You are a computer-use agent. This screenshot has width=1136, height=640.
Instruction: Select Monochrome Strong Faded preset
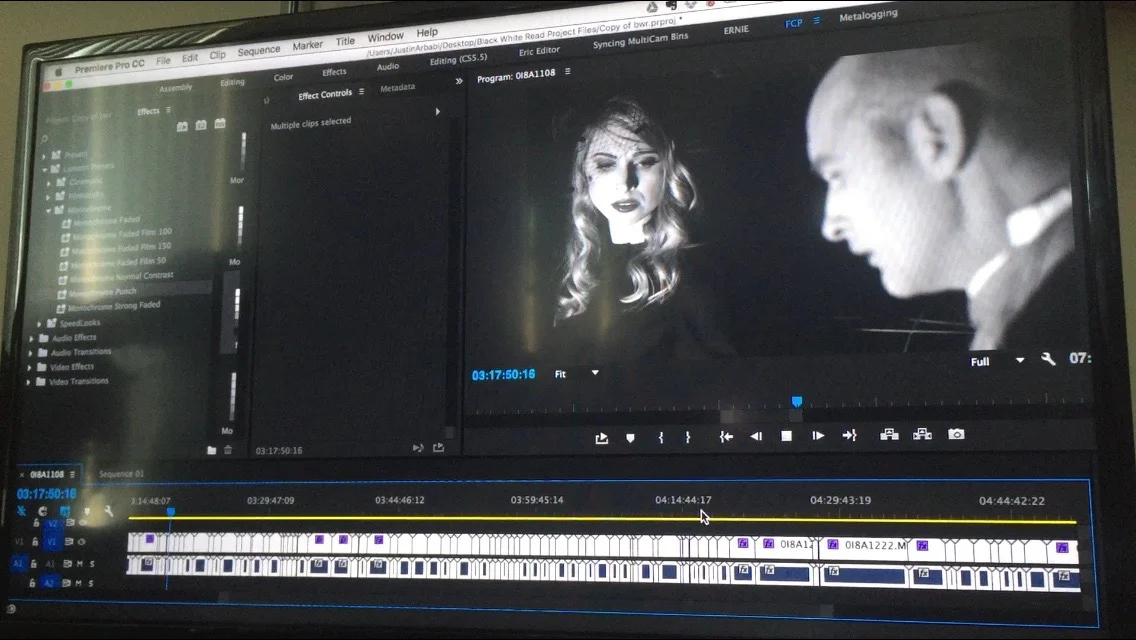pos(114,307)
